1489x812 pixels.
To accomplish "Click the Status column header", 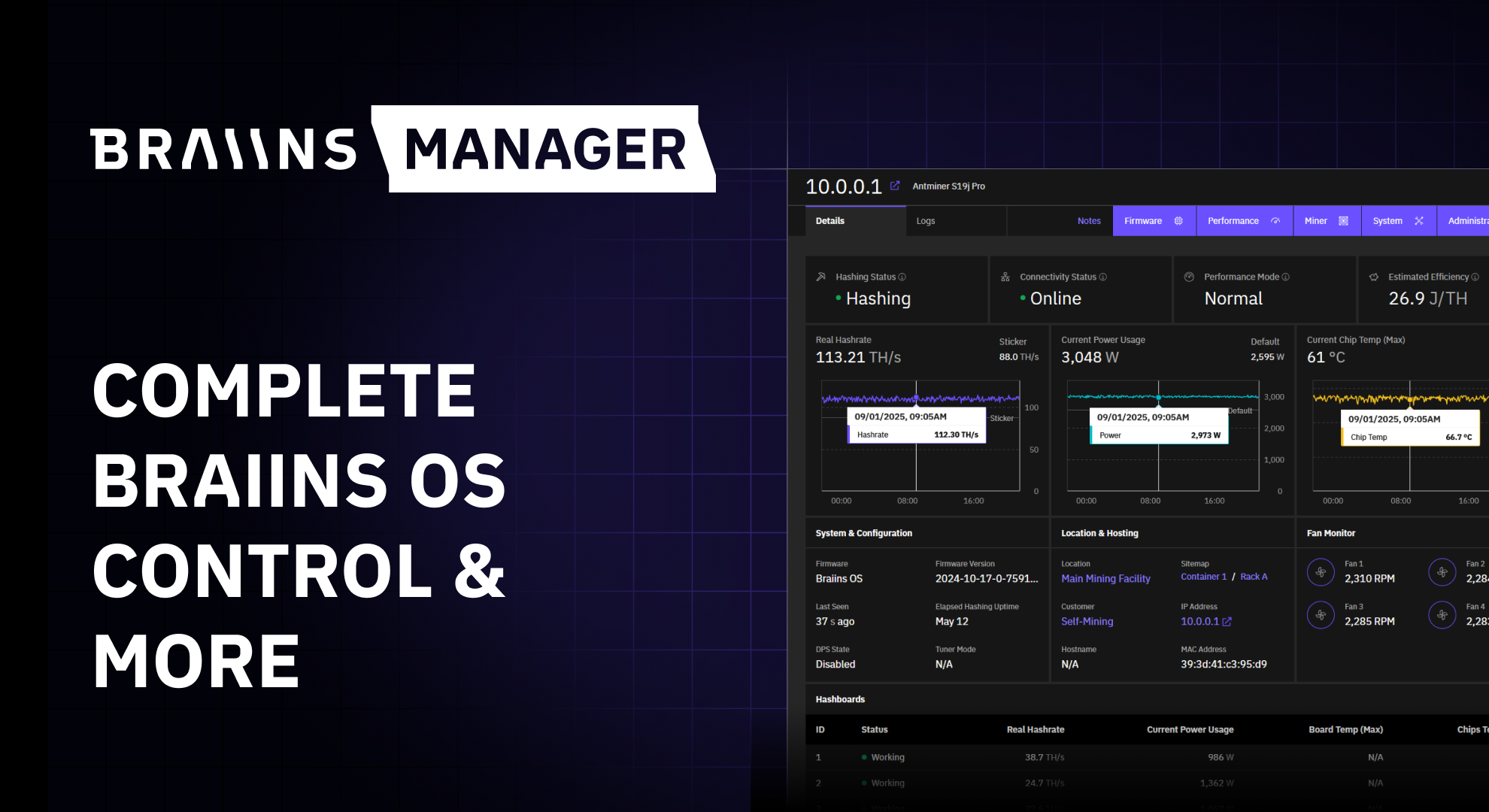I will click(x=874, y=729).
